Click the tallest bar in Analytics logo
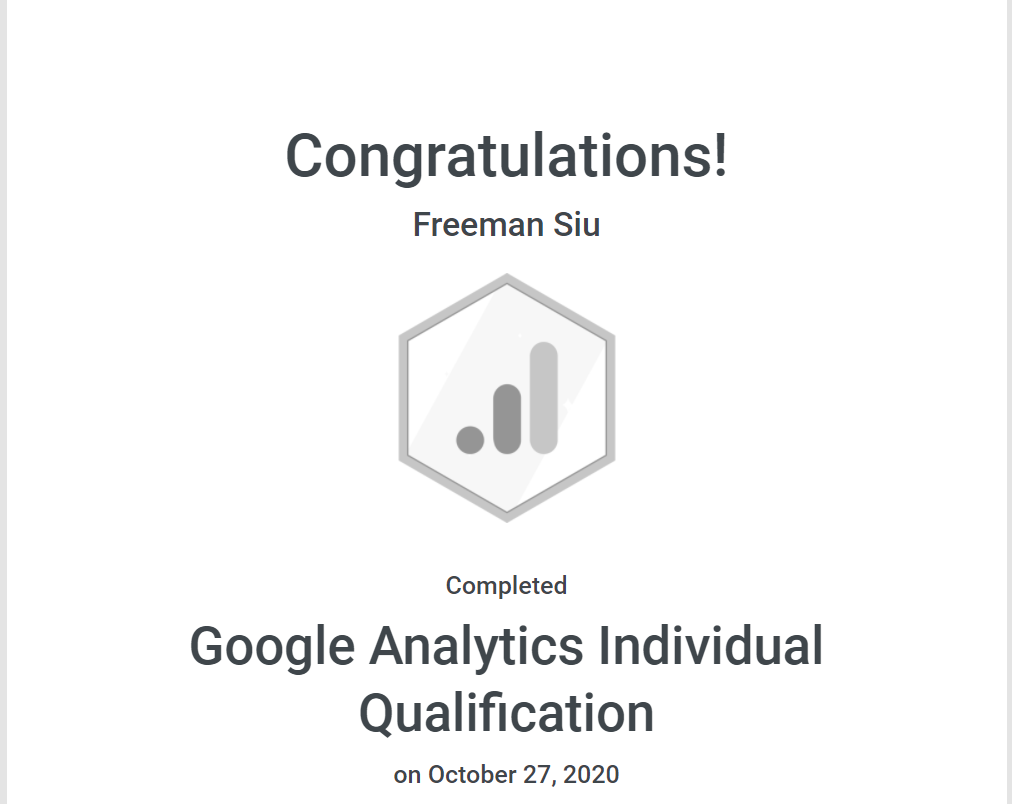Viewport: 1012px width, 804px height. pos(543,397)
